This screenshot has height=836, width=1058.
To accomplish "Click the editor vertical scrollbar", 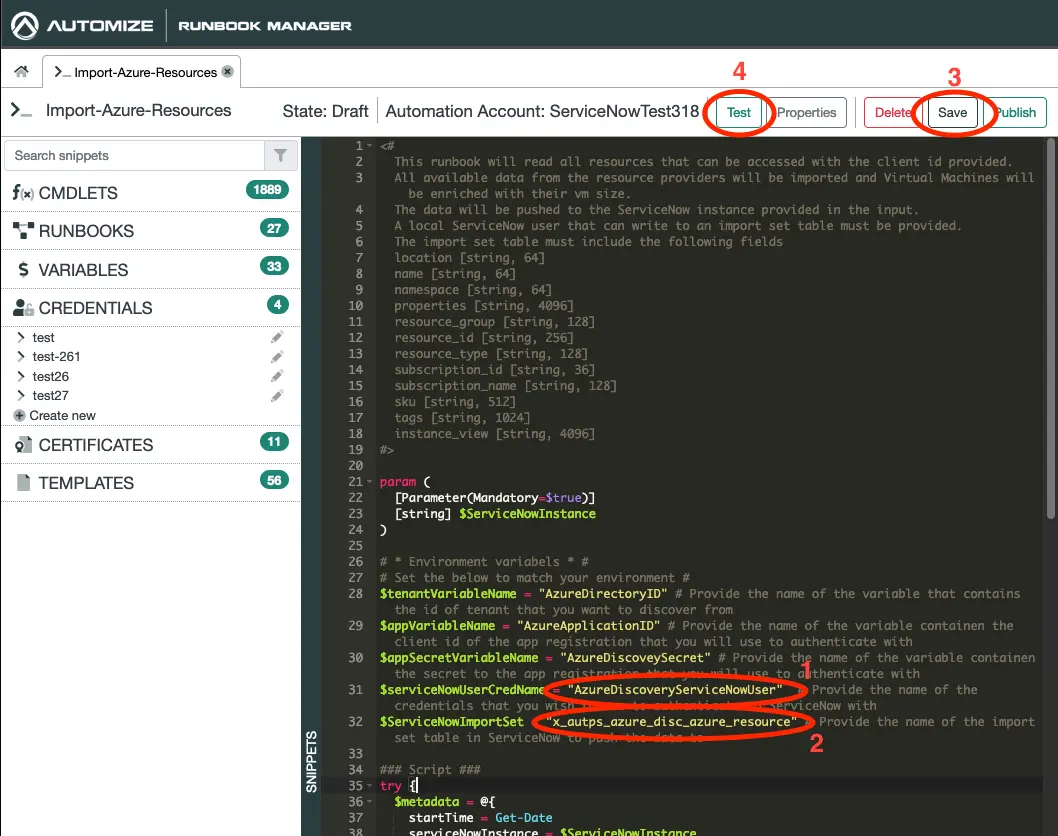I will [1051, 329].
